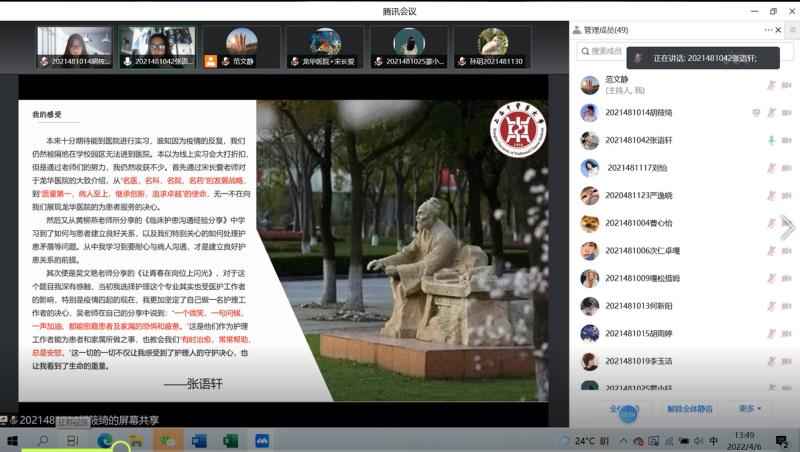Click the Microsoft Edge taskbar icon
Screen dimensions: 800x452
pos(104,440)
